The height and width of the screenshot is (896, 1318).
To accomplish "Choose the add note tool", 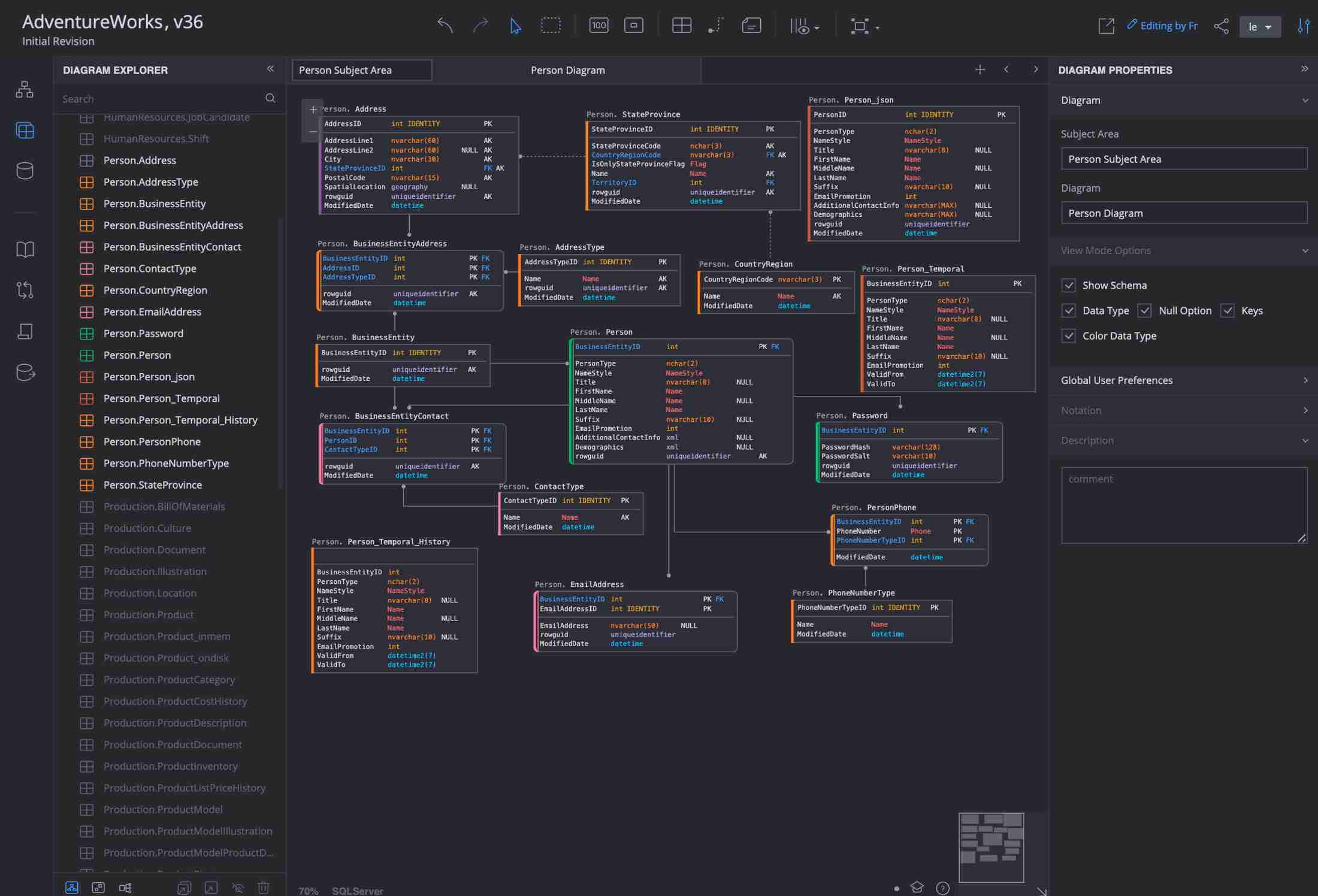I will (x=751, y=25).
